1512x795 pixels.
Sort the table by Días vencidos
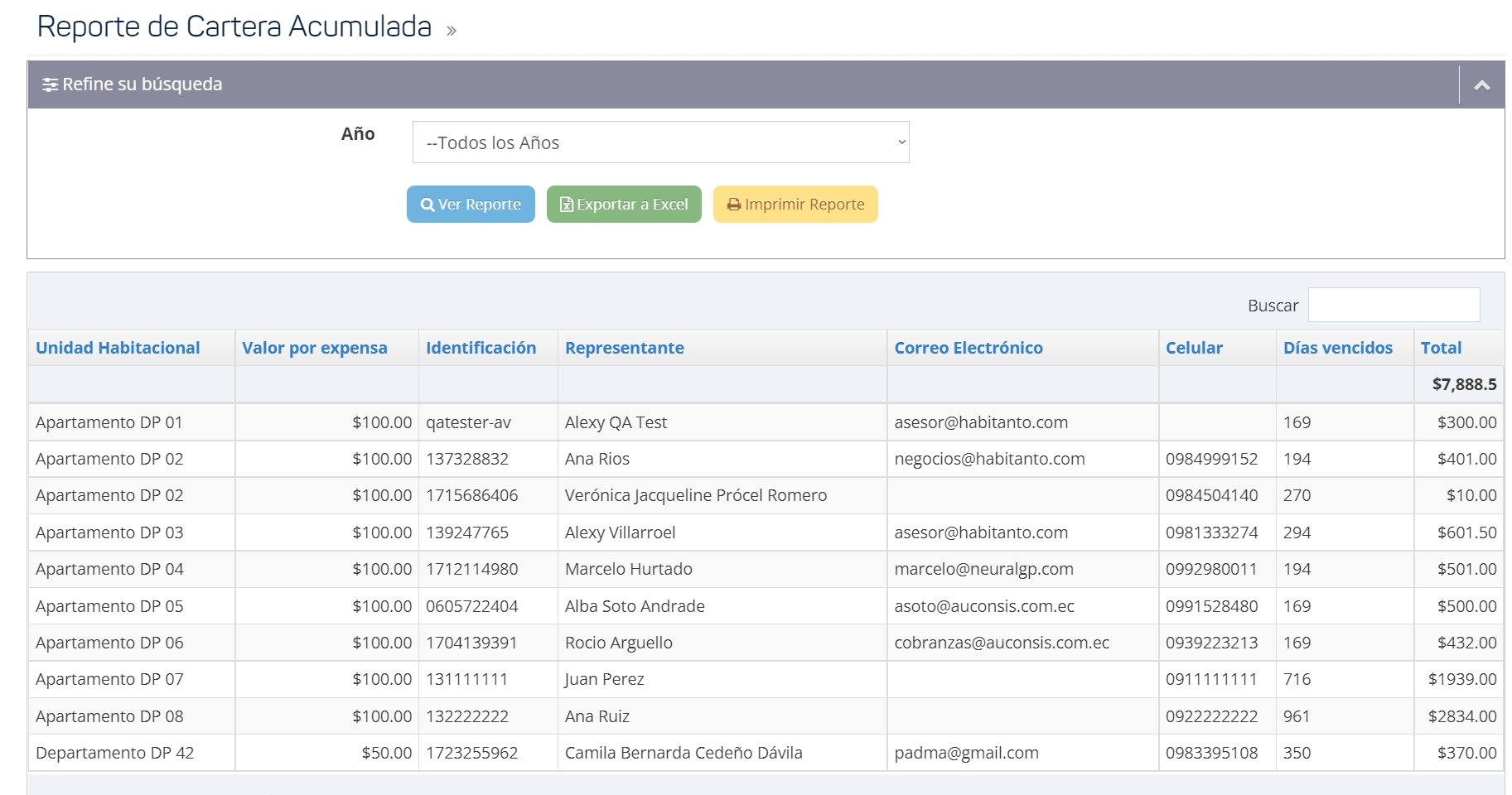1336,348
